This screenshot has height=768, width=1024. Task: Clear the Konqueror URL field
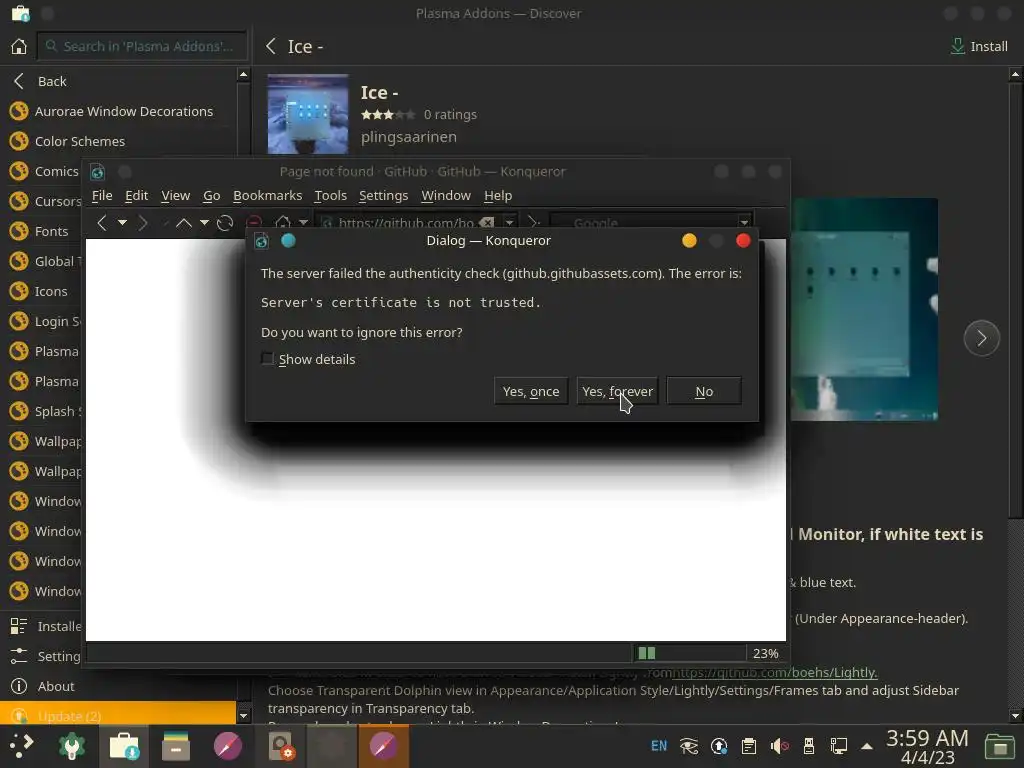pyautogui.click(x=487, y=223)
